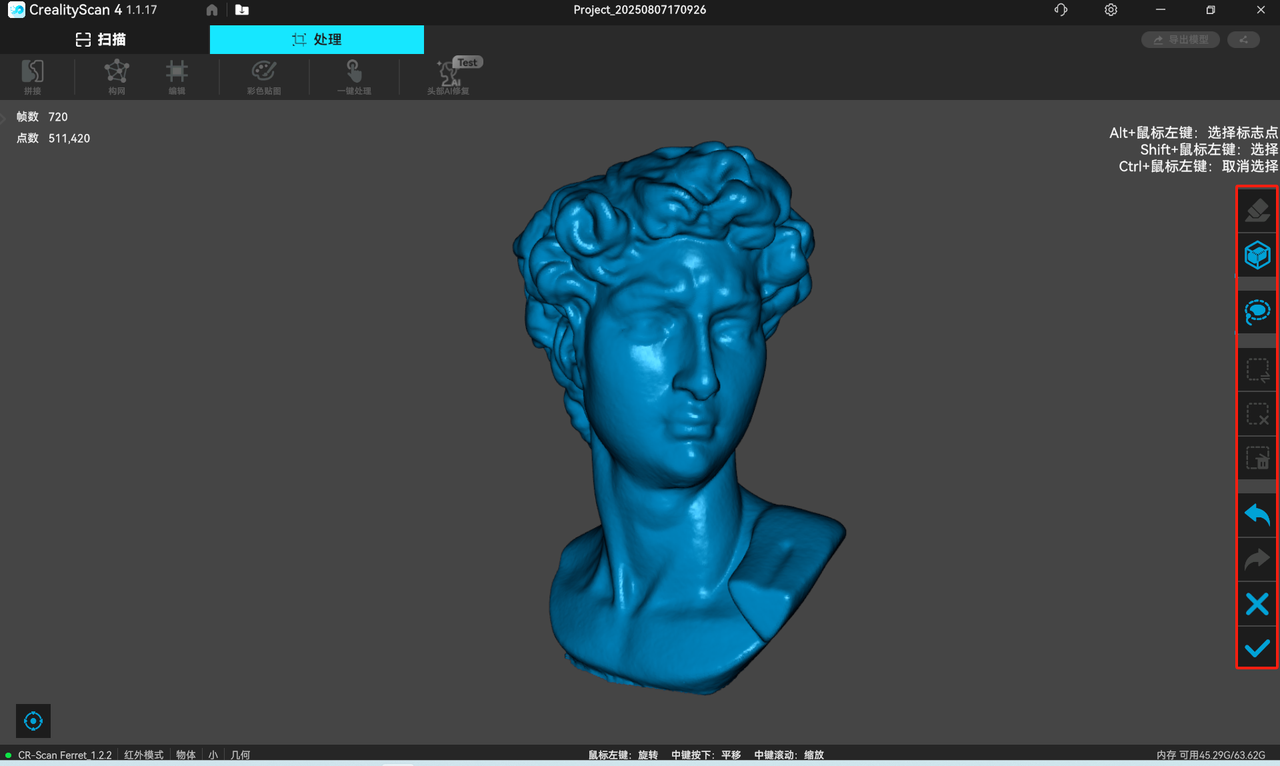Open the 彩色贴图 color texture tool
Image resolution: width=1280 pixels, height=766 pixels.
[264, 77]
